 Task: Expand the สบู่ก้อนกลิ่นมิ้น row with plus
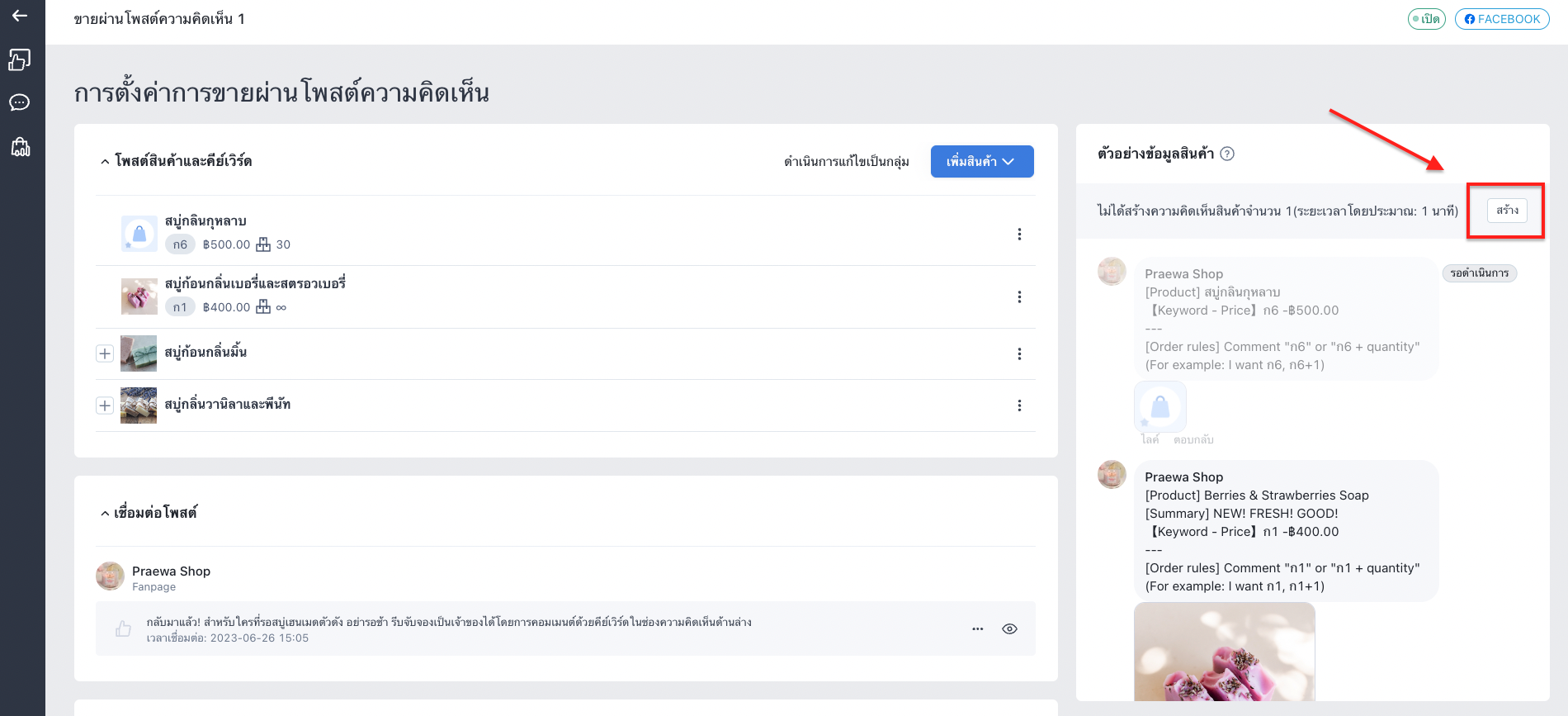tap(105, 354)
